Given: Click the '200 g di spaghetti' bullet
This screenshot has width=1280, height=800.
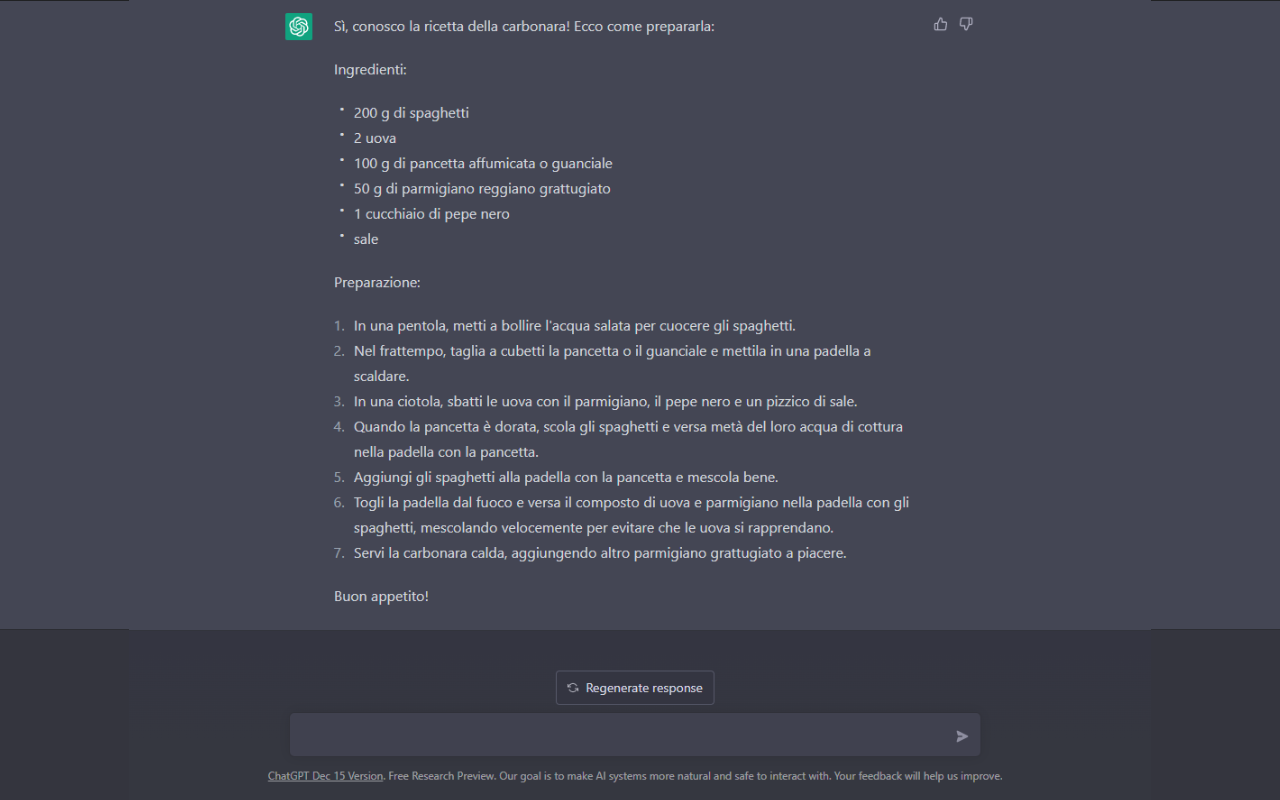Looking at the screenshot, I should click(411, 113).
